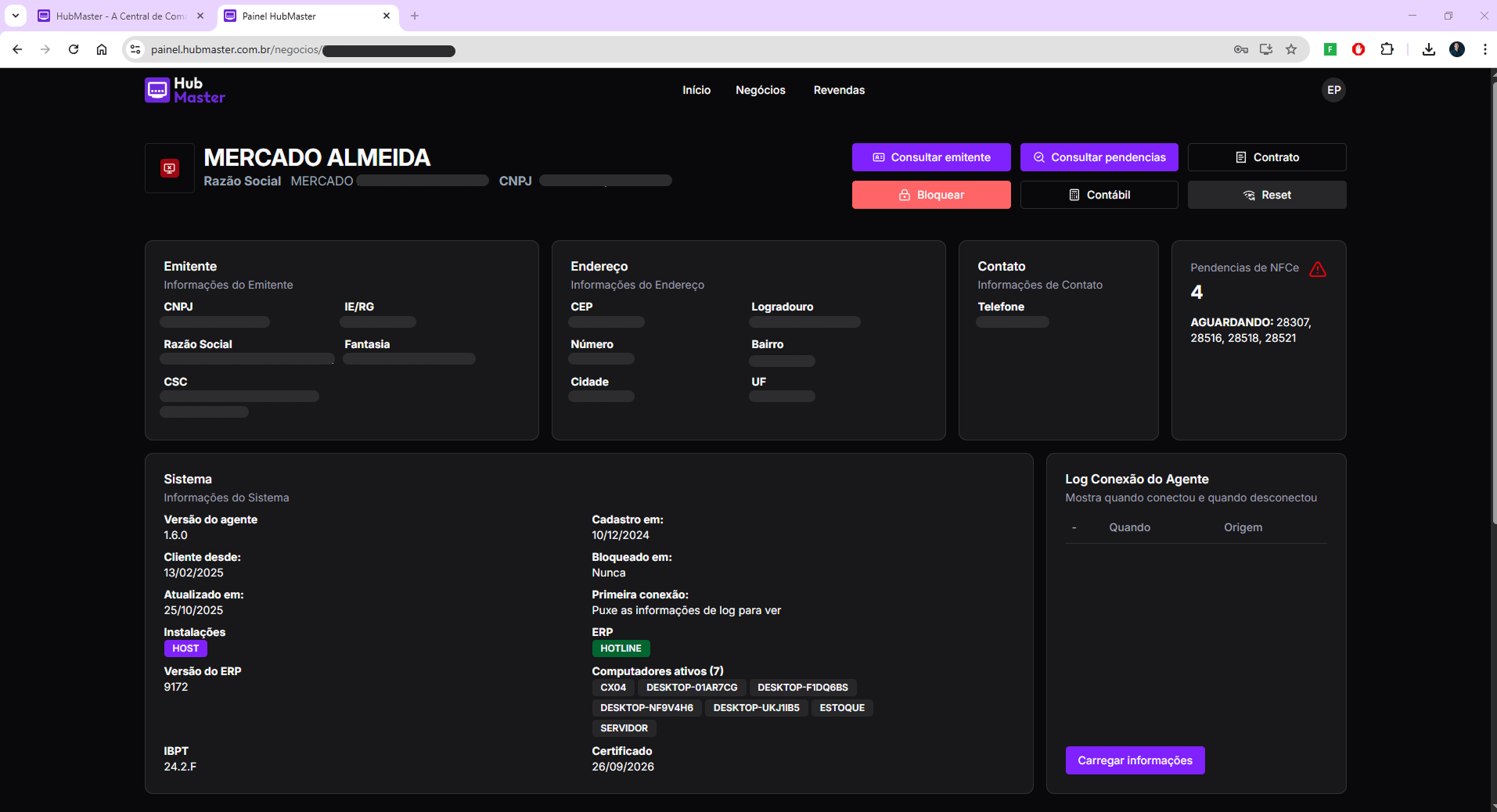This screenshot has height=812, width=1497.
Task: Click the Bloquear button
Action: (930, 195)
